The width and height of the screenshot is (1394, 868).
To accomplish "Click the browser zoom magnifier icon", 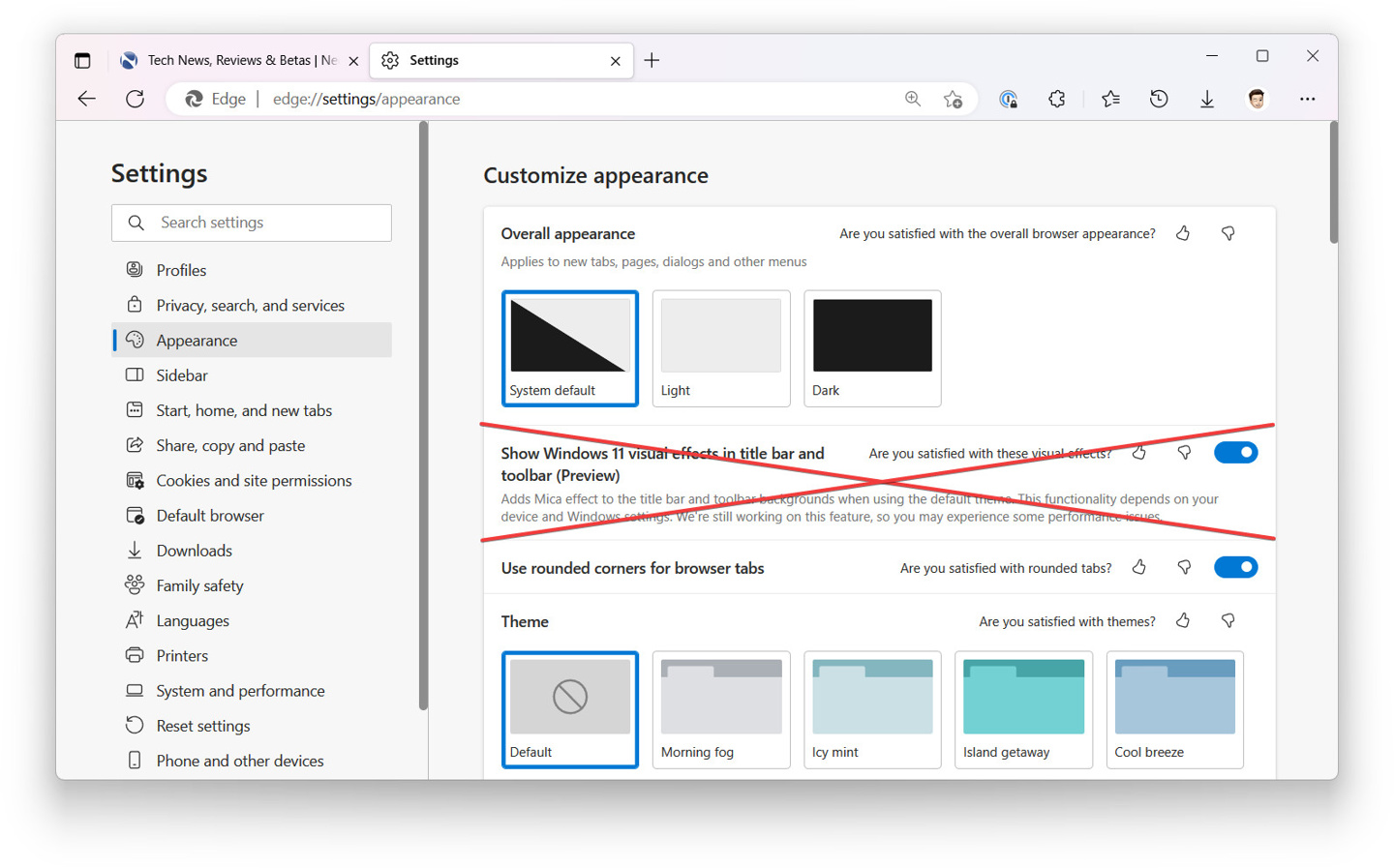I will point(913,98).
